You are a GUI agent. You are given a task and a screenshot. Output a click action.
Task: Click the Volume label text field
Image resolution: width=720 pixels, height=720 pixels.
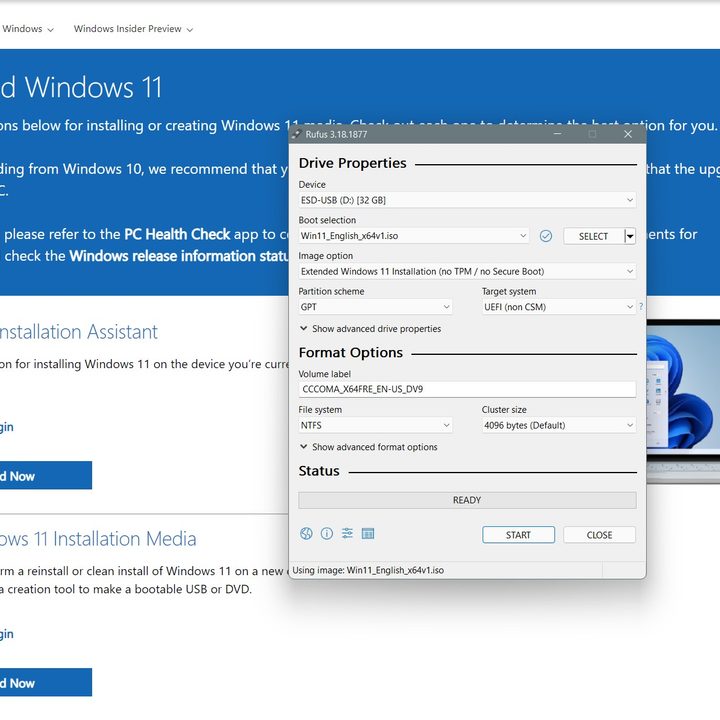467,389
